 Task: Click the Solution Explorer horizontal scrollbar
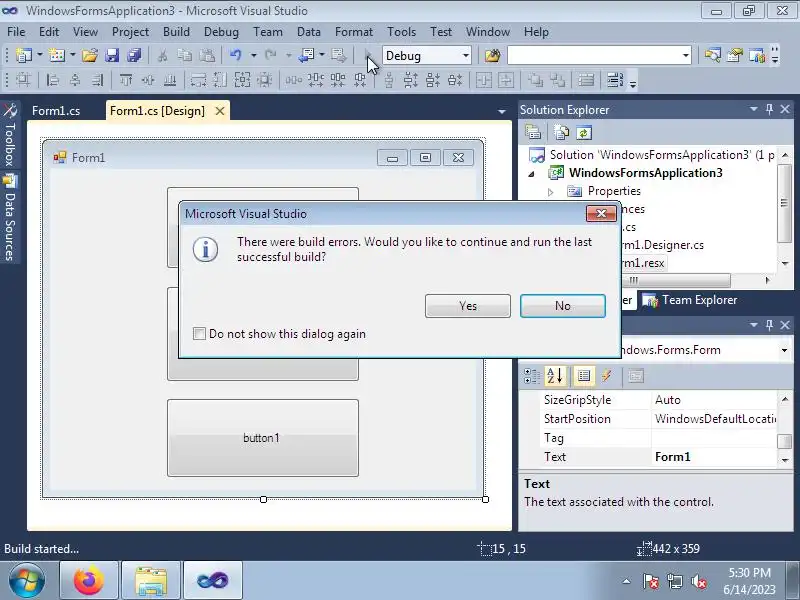[x=676, y=280]
